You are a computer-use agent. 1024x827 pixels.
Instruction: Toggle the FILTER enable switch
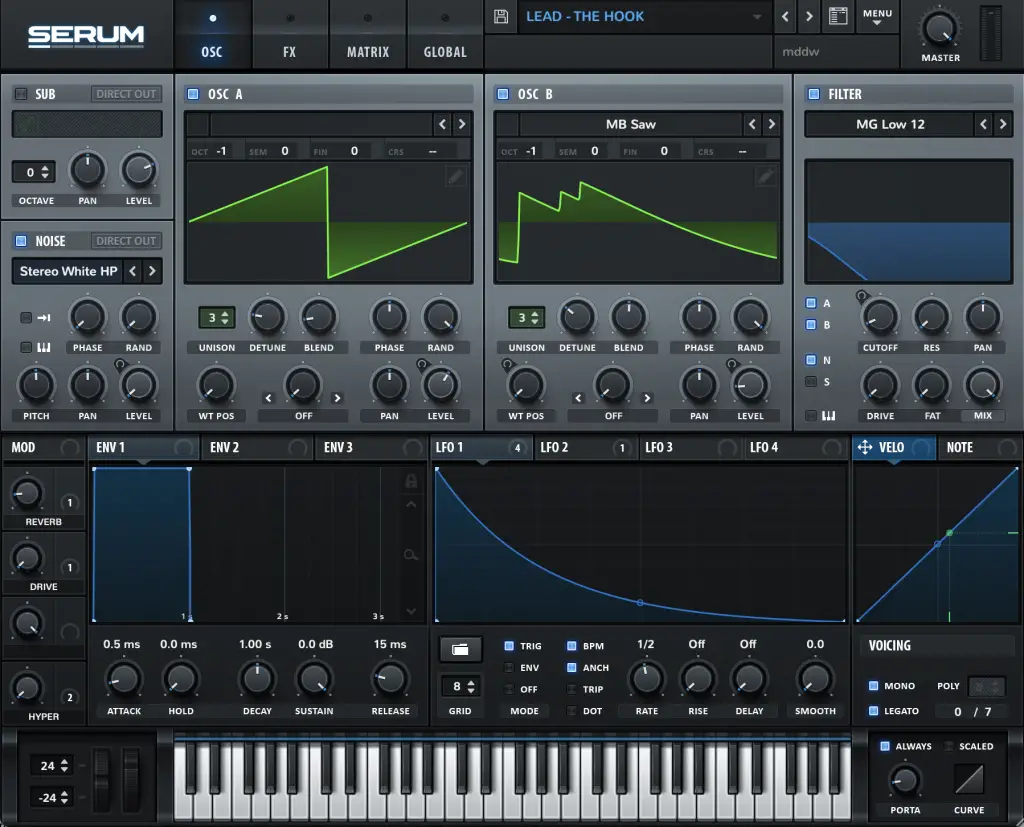pyautogui.click(x=814, y=94)
